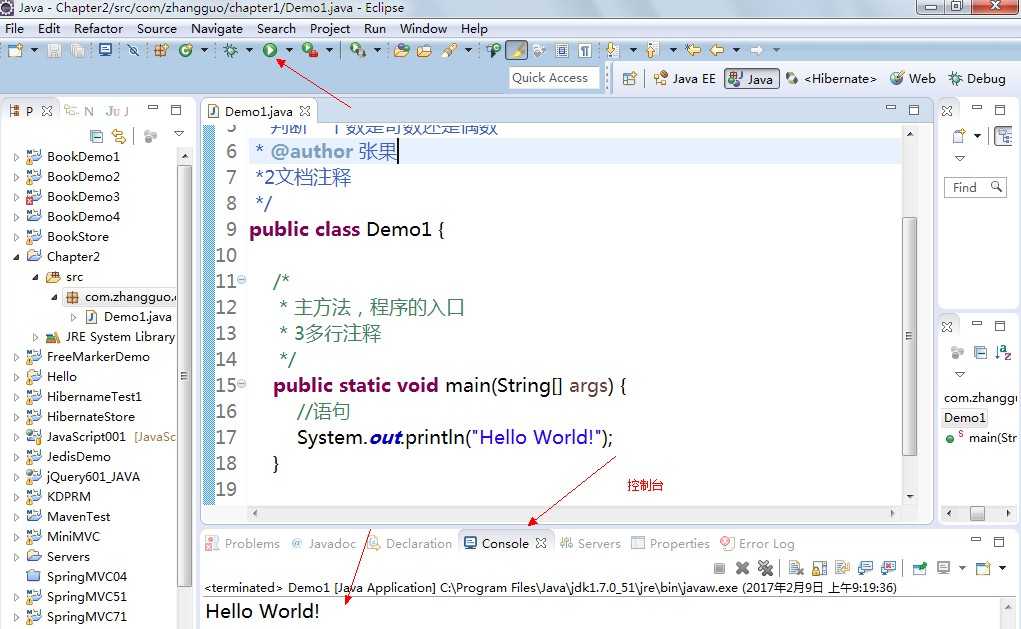
Task: Toggle Show Console on standard error change
Action: pyautogui.click(x=888, y=568)
